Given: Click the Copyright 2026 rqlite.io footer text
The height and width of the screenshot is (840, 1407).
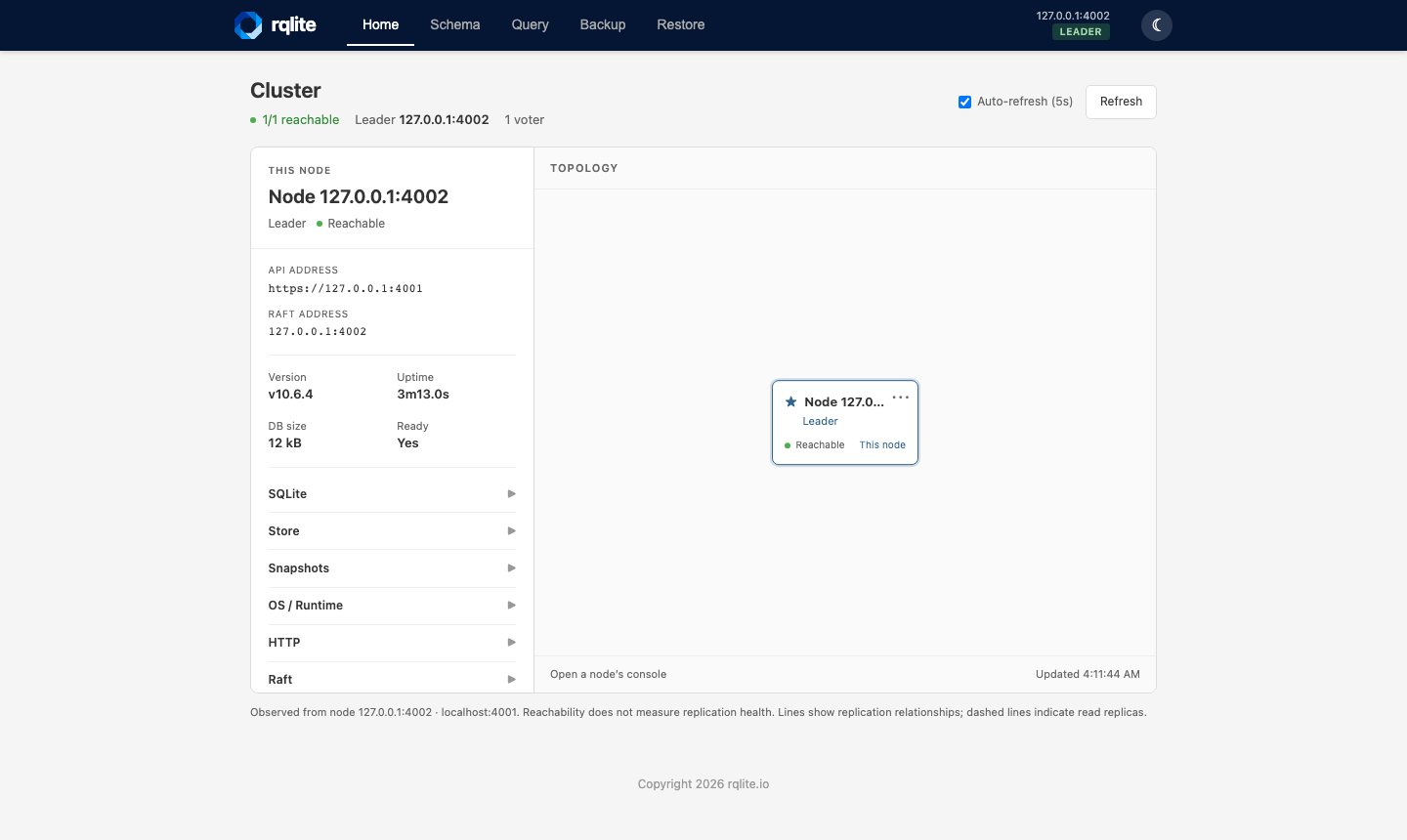Looking at the screenshot, I should click(703, 784).
